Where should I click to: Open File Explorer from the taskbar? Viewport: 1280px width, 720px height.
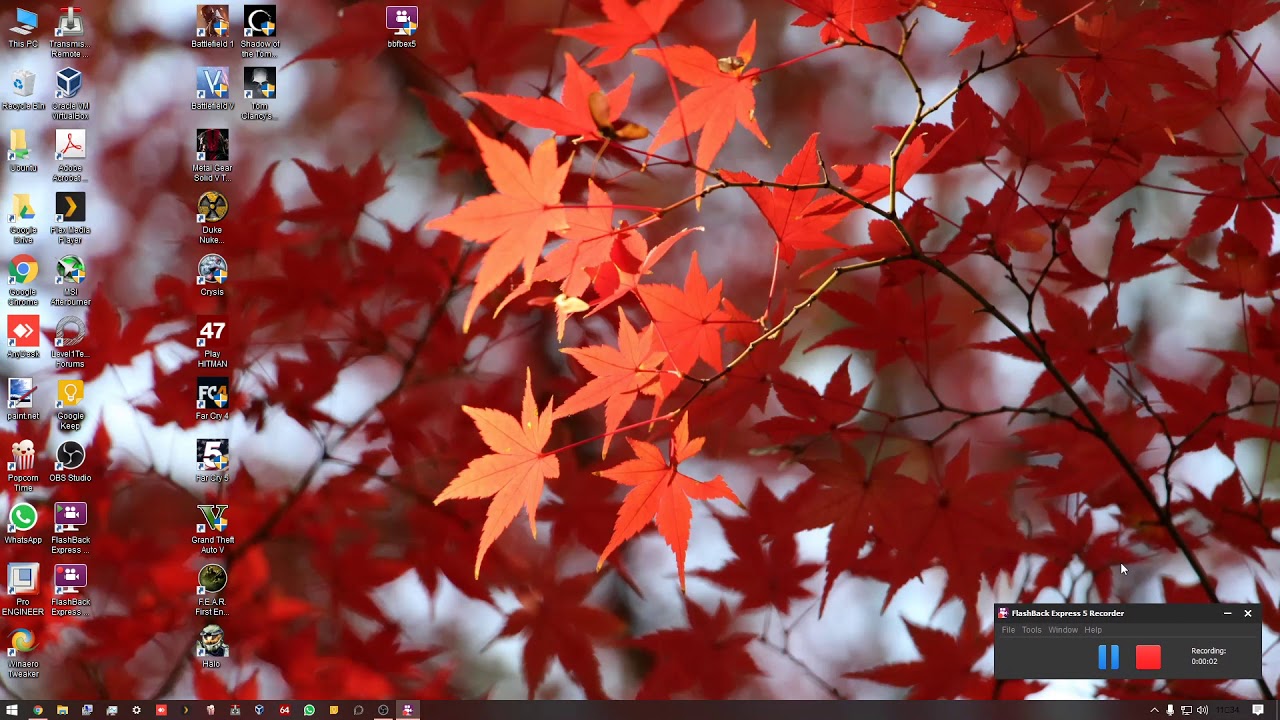click(62, 710)
